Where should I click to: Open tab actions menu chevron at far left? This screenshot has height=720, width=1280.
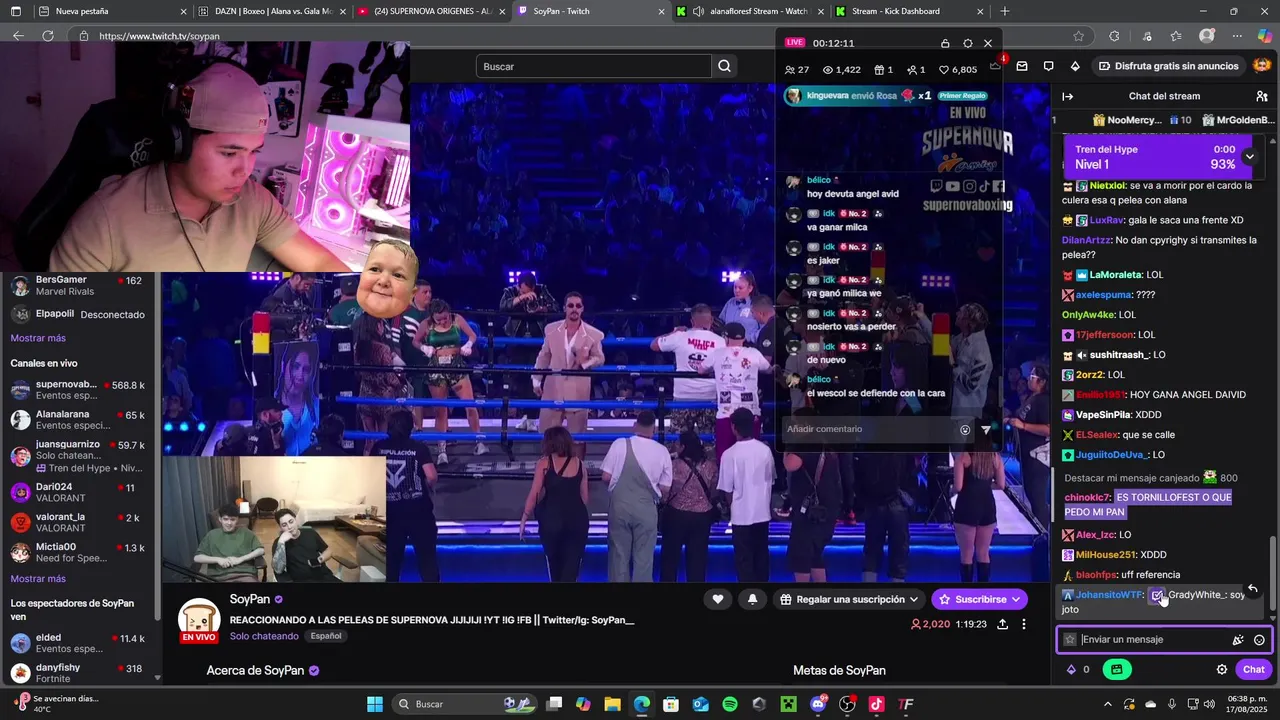point(14,11)
